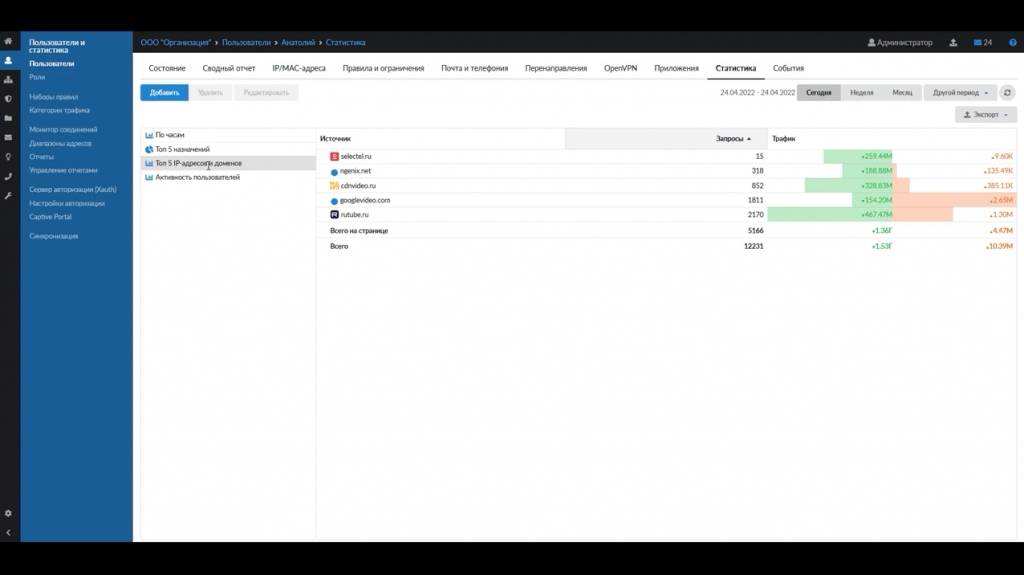Screen dimensions: 1024x575
Task: Click the refresh statistics icon button
Action: click(x=1008, y=93)
